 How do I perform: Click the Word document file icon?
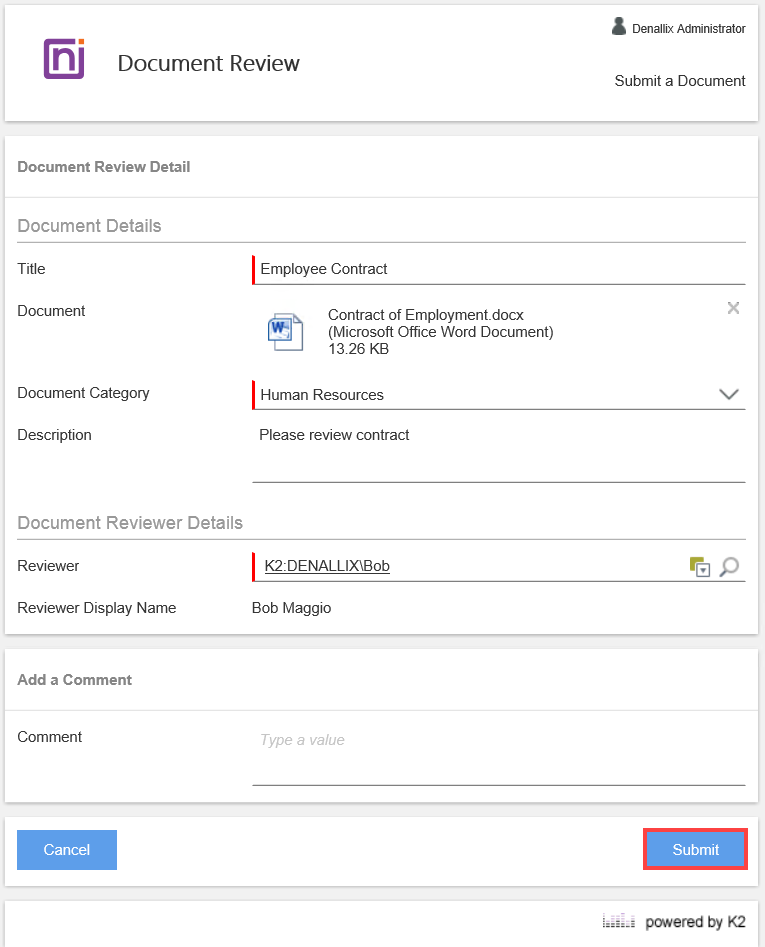(x=285, y=331)
